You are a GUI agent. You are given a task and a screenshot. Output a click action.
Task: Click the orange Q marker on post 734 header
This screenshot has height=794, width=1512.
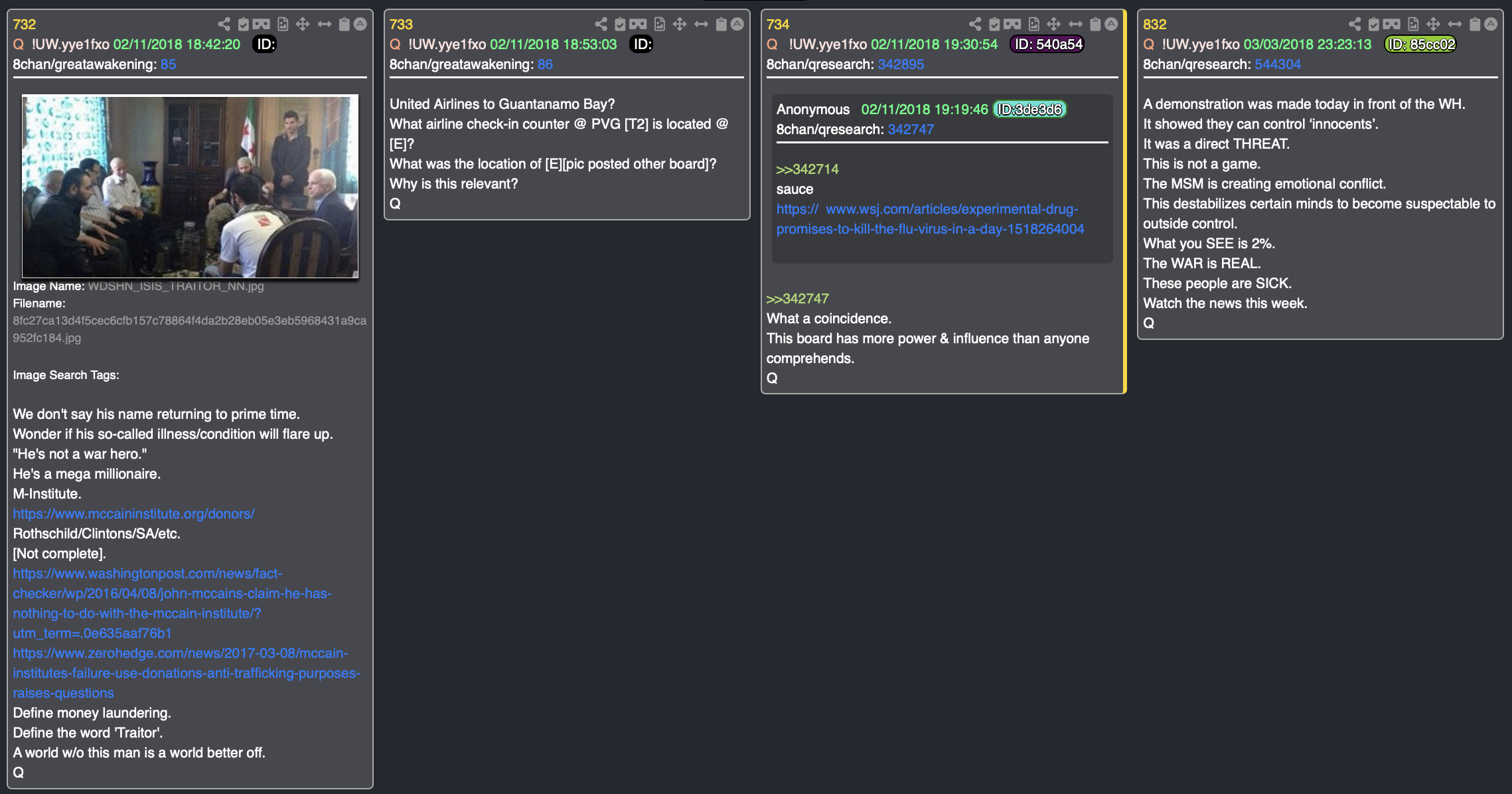click(x=772, y=44)
